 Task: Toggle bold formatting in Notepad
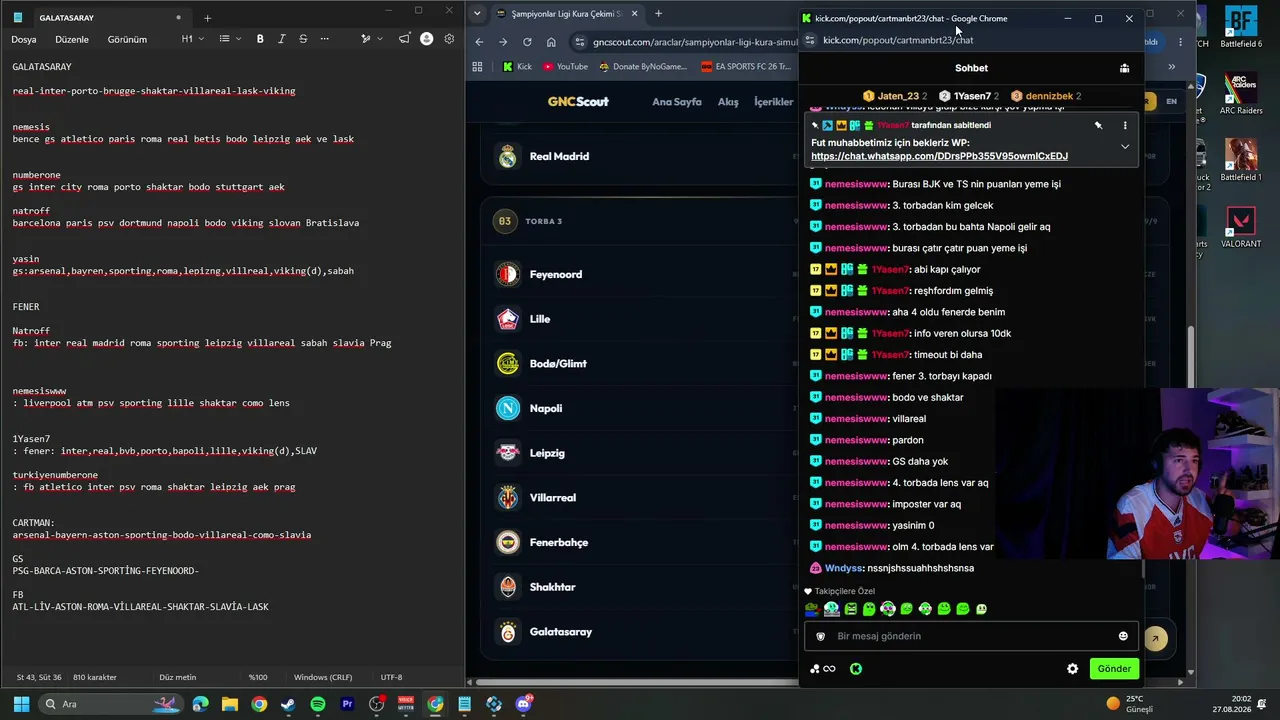(x=260, y=39)
